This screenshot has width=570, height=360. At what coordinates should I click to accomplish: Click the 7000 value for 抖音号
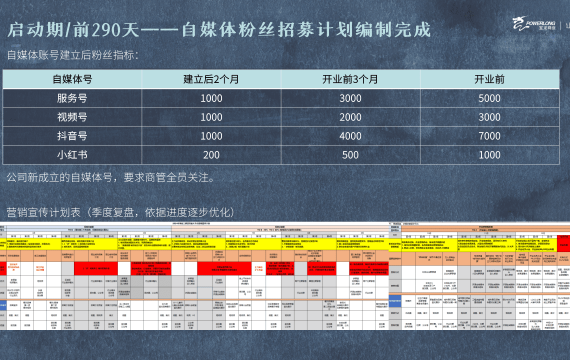coord(490,136)
